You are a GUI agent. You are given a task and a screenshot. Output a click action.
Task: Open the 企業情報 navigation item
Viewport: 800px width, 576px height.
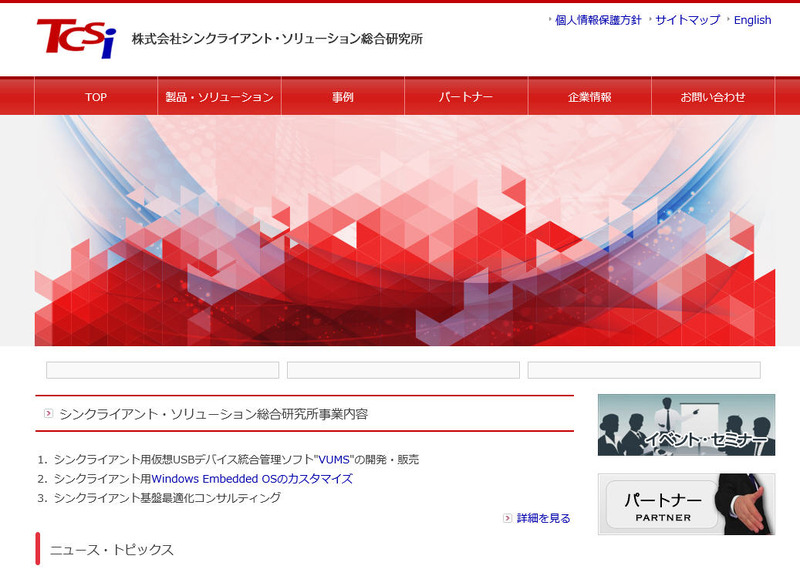click(x=588, y=96)
